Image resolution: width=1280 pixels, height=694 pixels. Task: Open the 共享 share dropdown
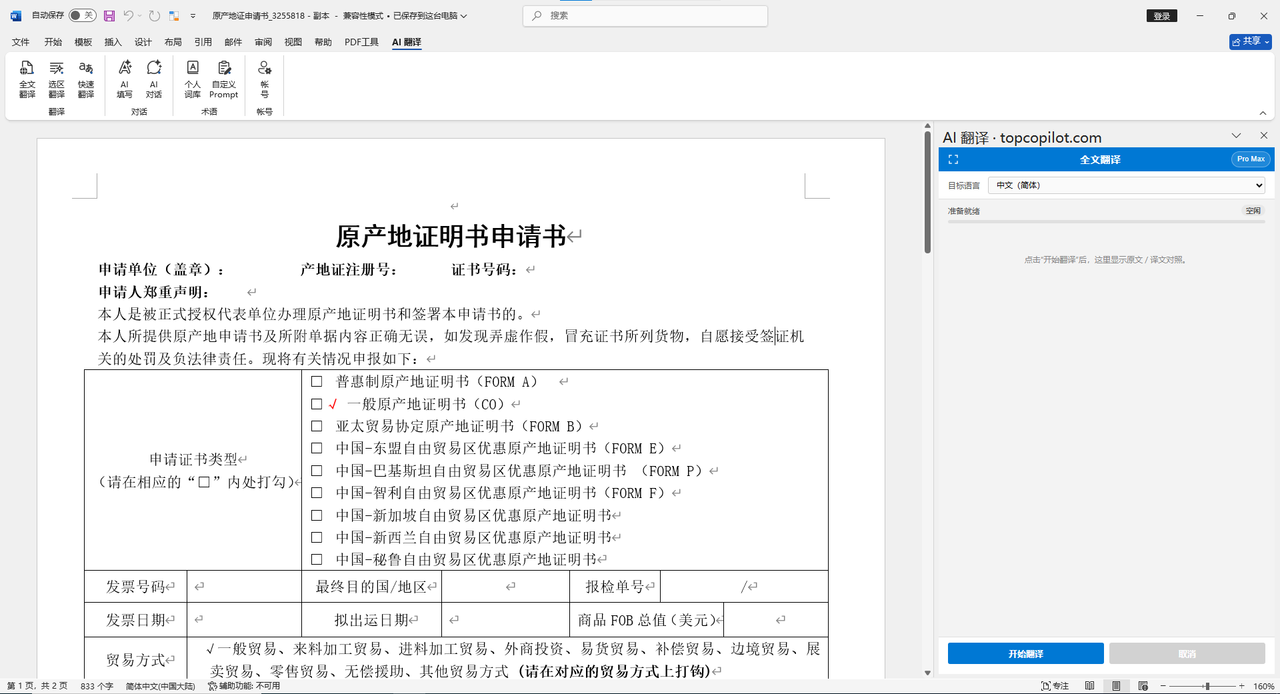pos(1250,41)
